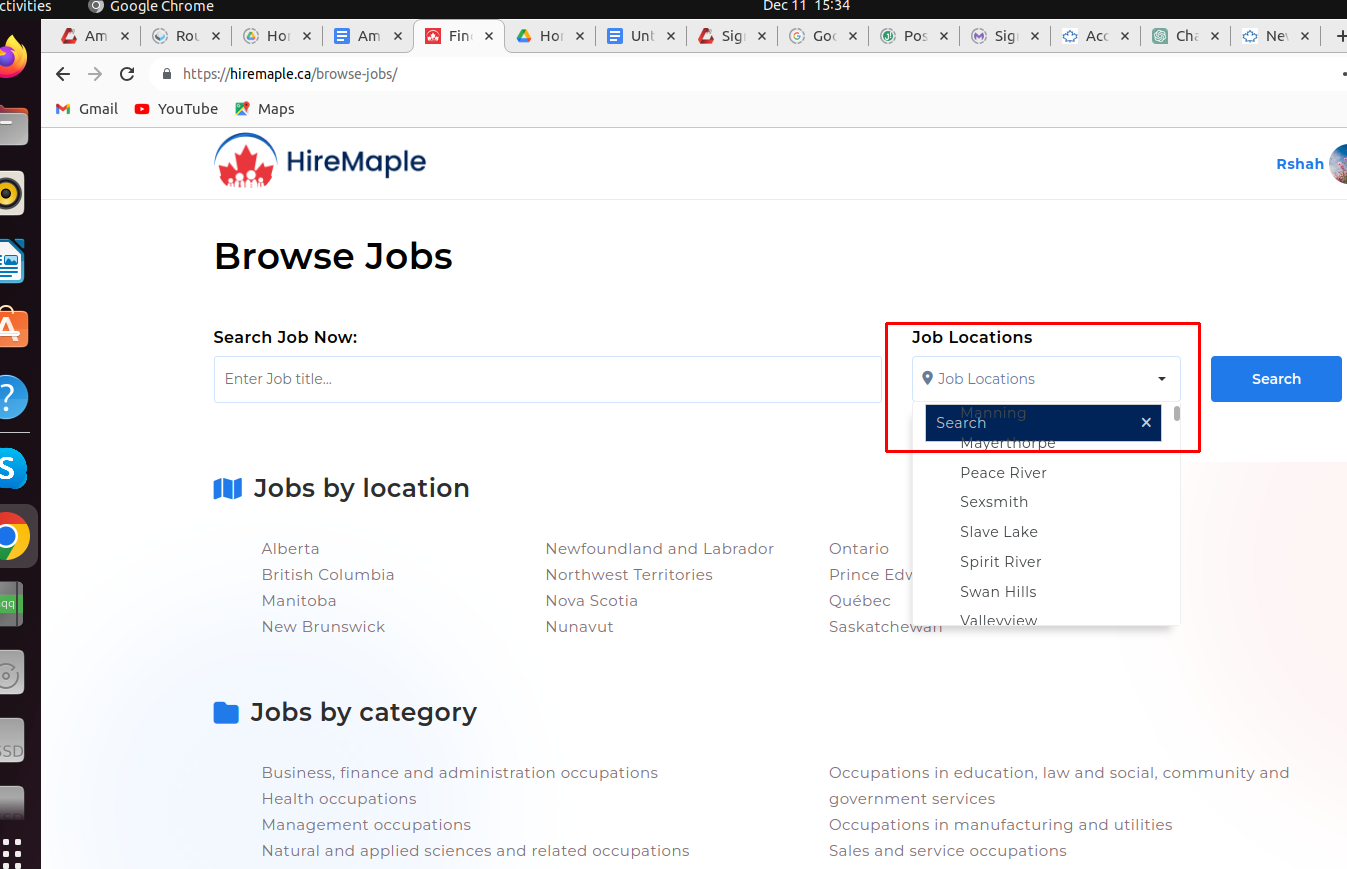Image resolution: width=1347 pixels, height=869 pixels.
Task: Close the Rou tab
Action: click(217, 36)
